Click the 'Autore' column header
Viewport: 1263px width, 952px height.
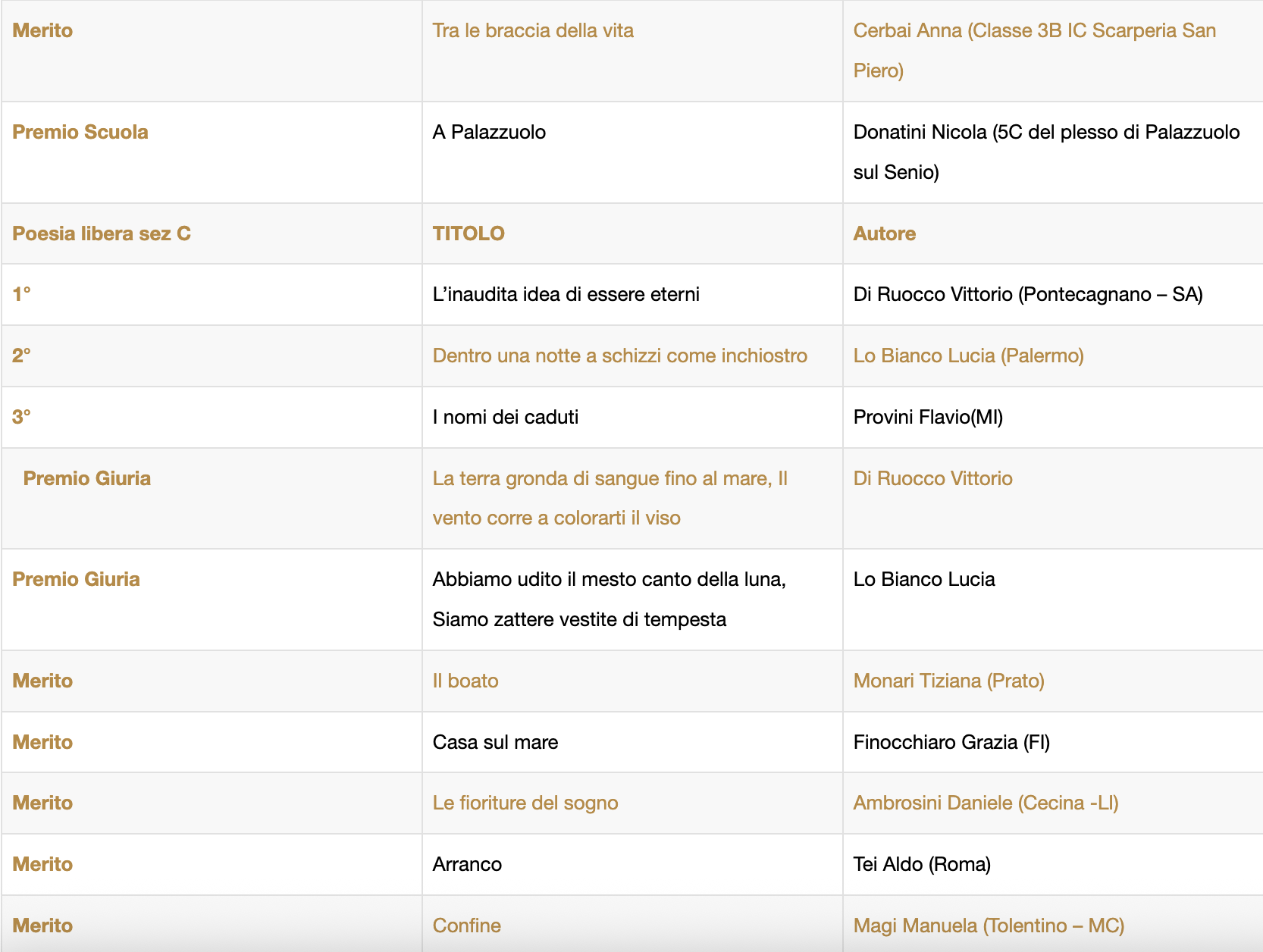[884, 233]
